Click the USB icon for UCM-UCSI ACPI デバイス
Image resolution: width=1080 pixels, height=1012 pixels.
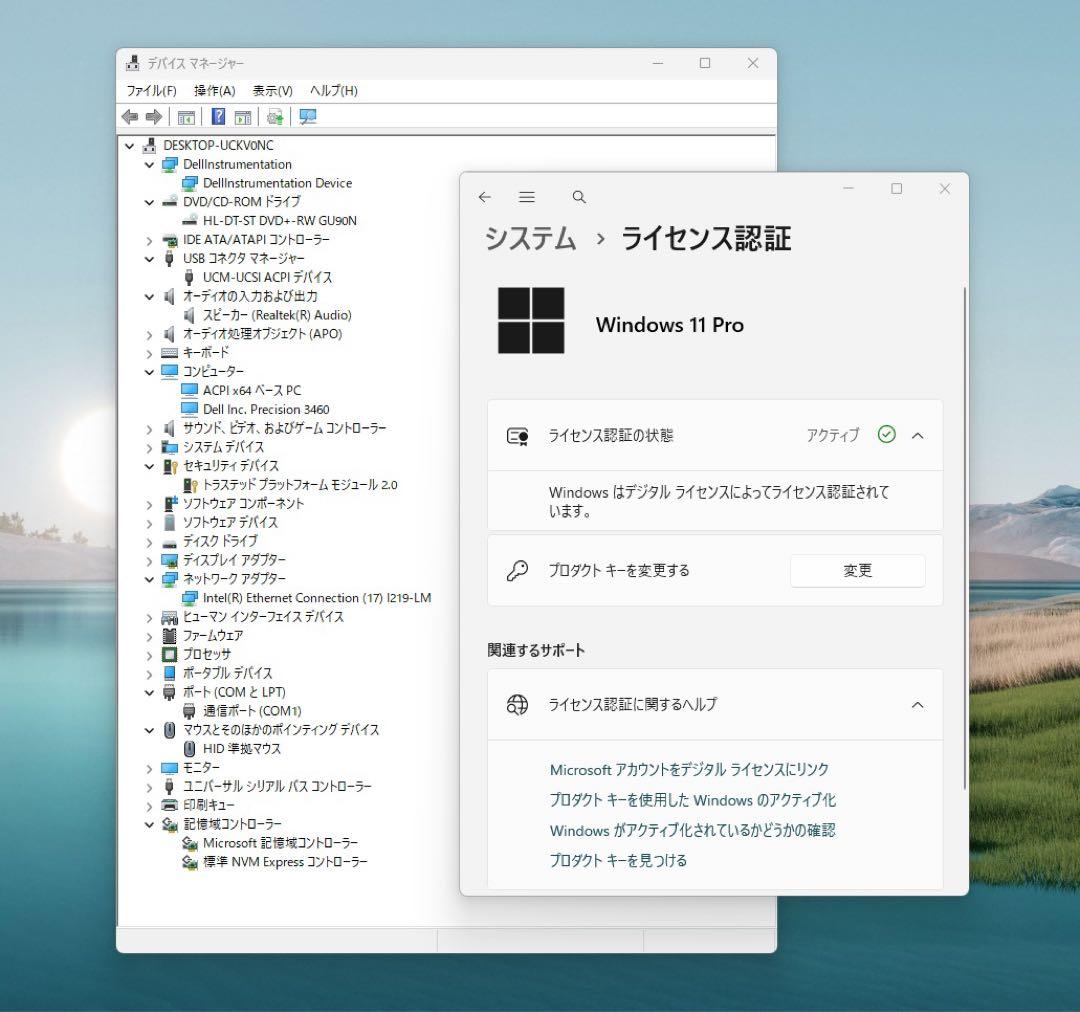(189, 277)
